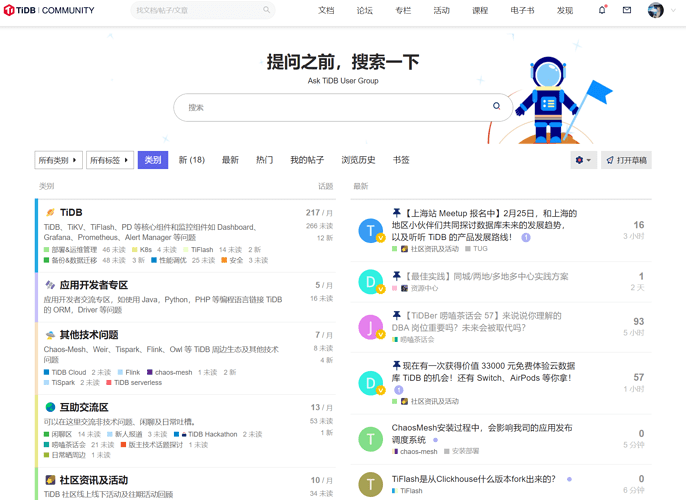Open 活动 in the top navigation

pyautogui.click(x=441, y=10)
